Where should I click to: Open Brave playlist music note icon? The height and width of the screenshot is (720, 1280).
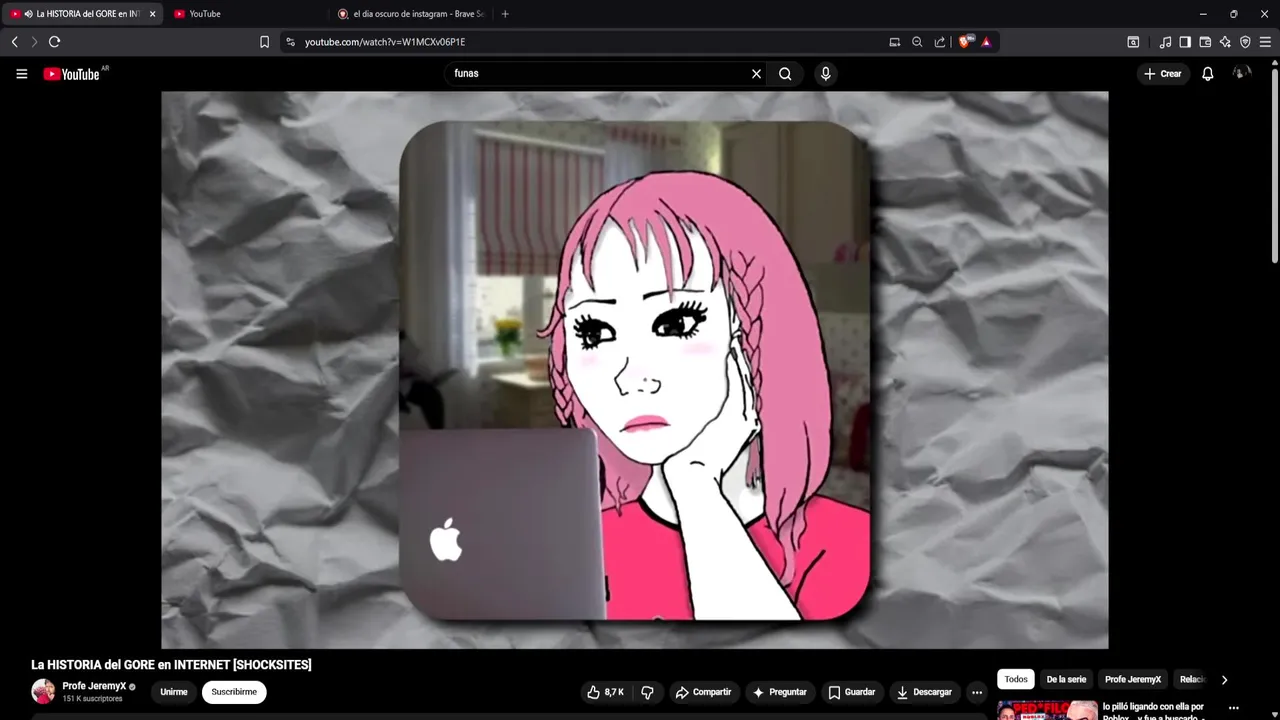click(x=1165, y=42)
